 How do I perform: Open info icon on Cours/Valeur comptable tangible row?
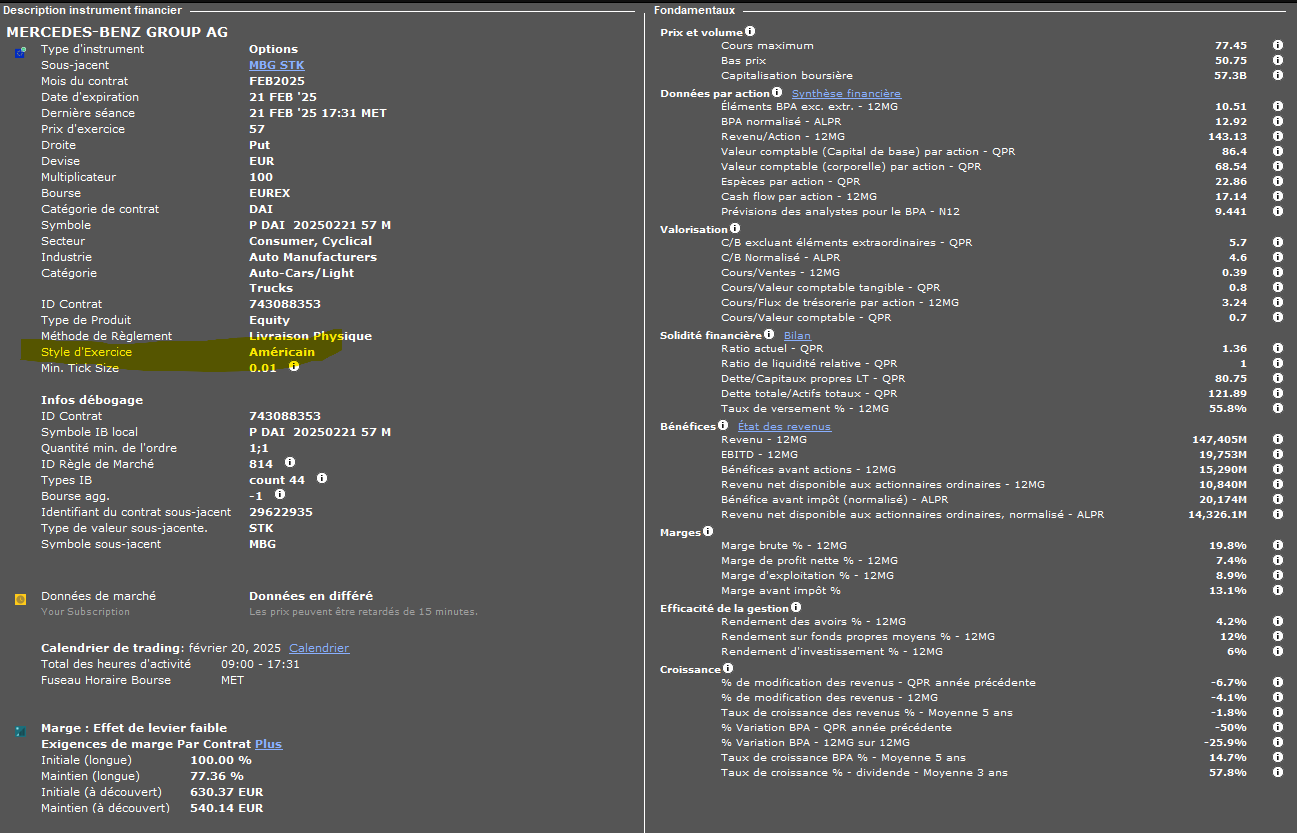tap(1278, 287)
